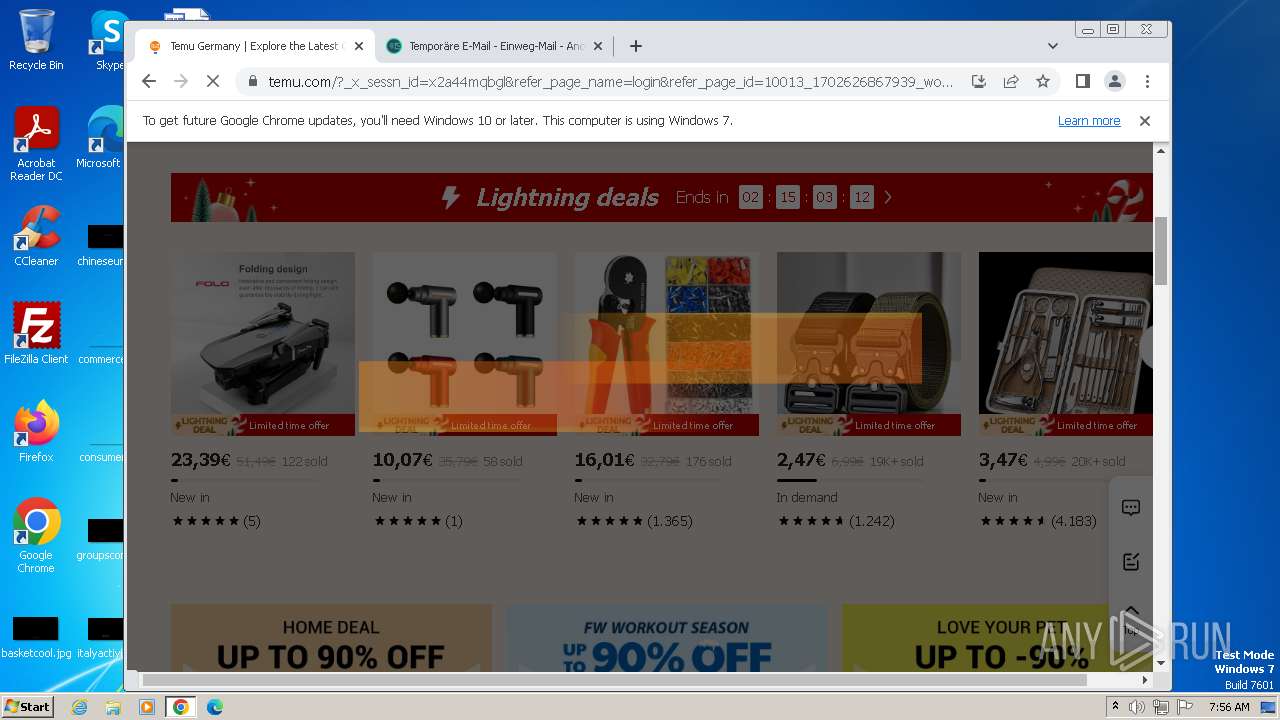Show hidden system tray icons

(1115, 707)
